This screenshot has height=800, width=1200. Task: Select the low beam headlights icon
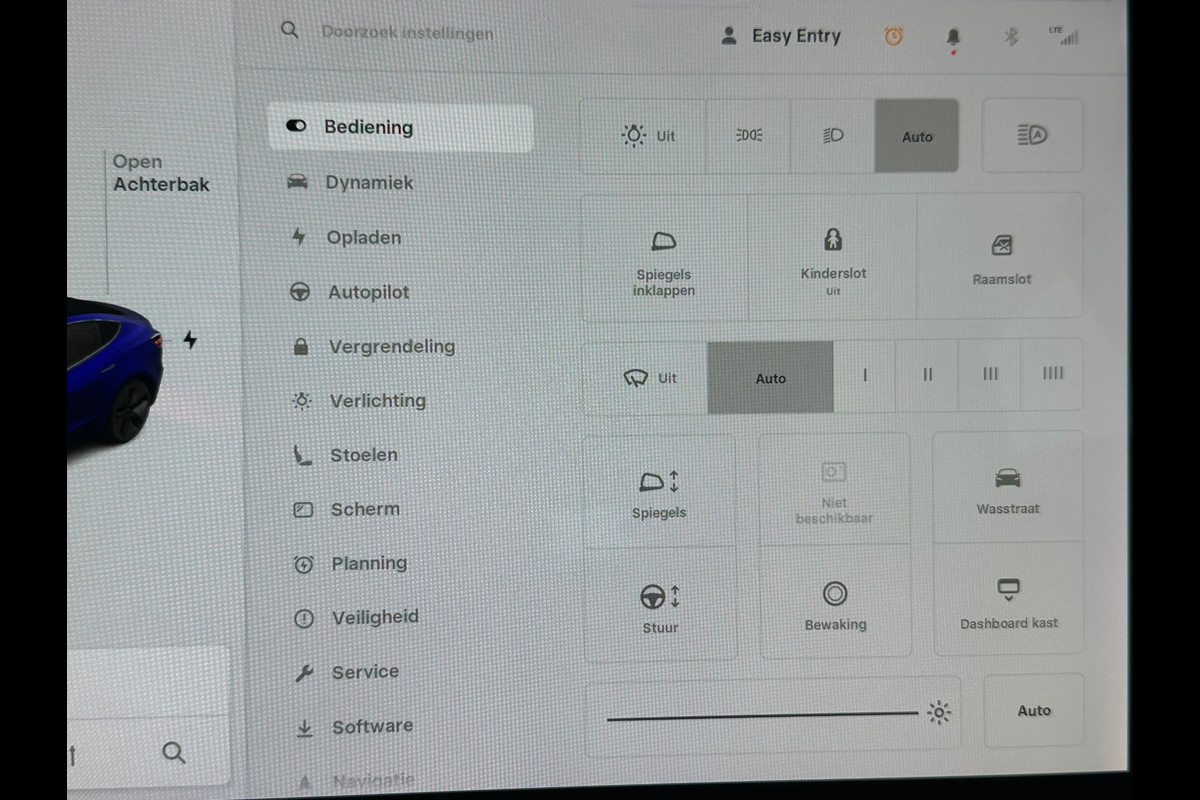pos(832,136)
